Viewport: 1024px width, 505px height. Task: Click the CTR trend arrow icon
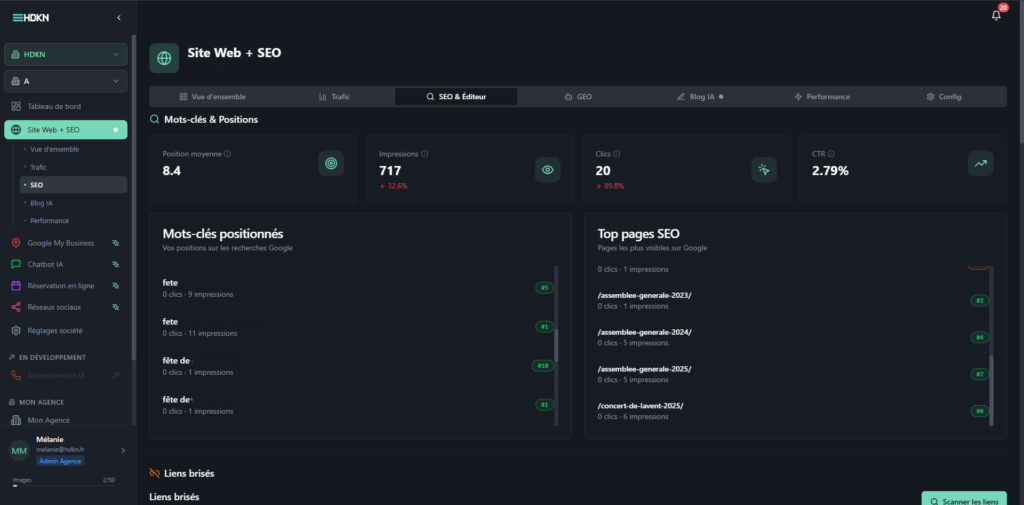980,163
